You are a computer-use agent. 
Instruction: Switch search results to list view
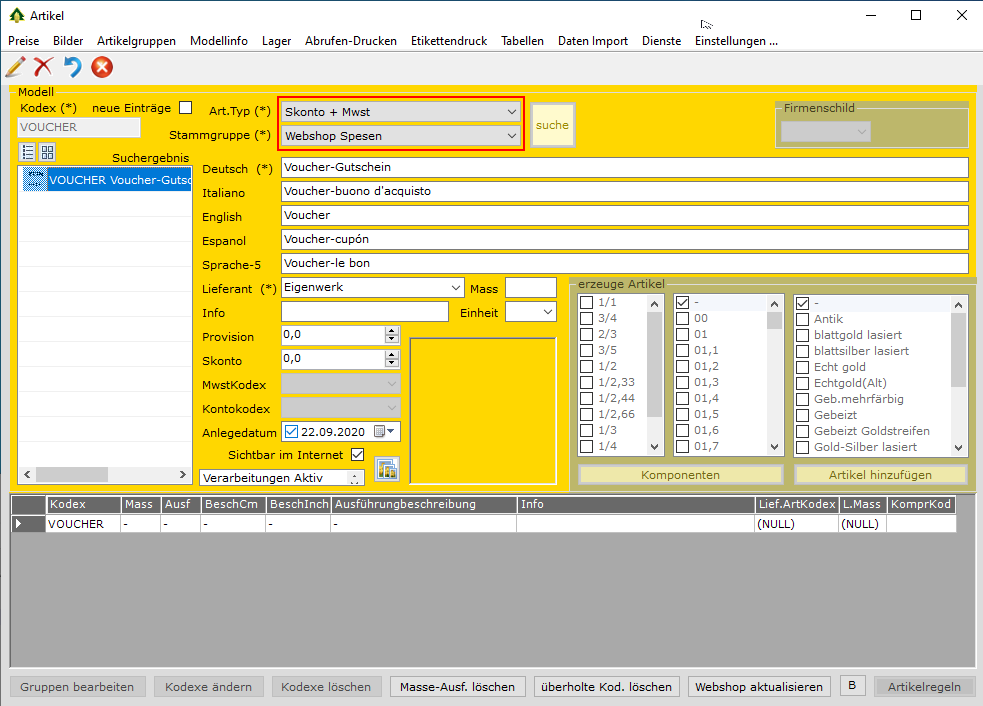click(x=28, y=152)
